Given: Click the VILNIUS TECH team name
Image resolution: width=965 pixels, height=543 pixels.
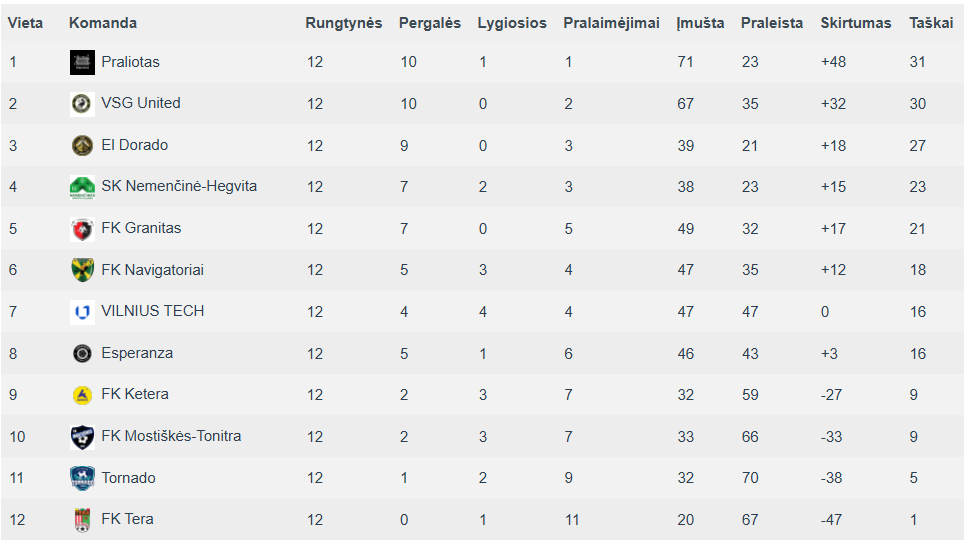Looking at the screenshot, I should click(x=153, y=311).
